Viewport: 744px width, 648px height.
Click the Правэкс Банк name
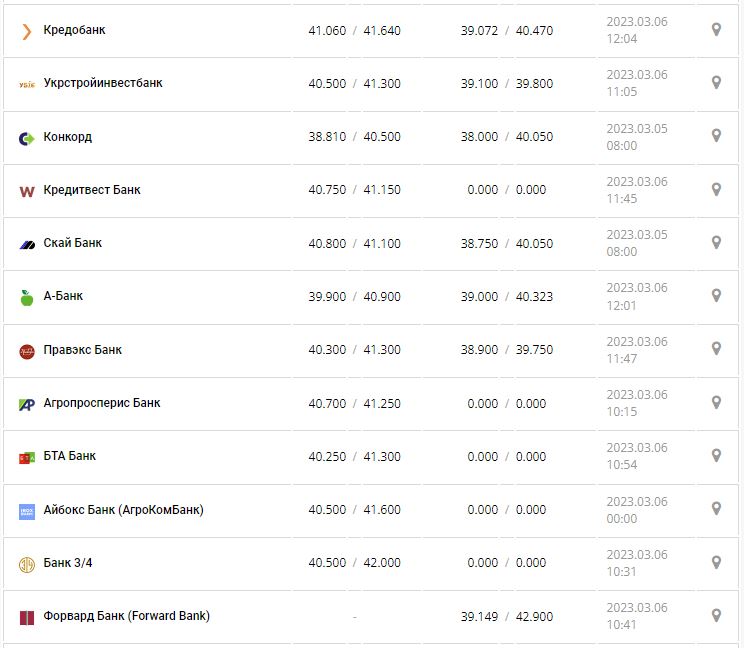click(83, 350)
